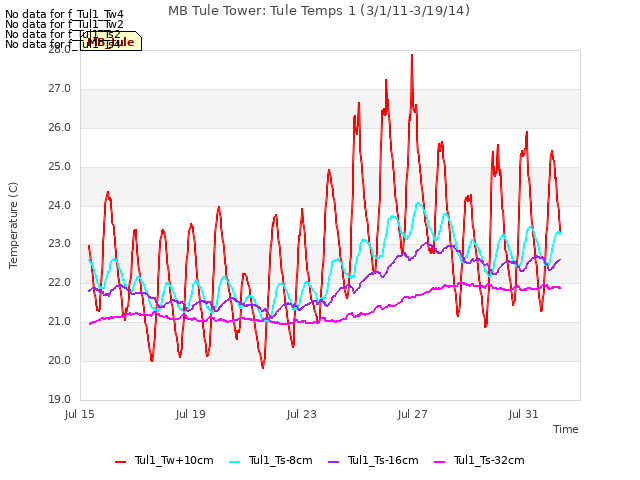This screenshot has height=480, width=640.
Task: Click the red Tul1_Tw+10cm legend swatch
Action: pos(120,462)
